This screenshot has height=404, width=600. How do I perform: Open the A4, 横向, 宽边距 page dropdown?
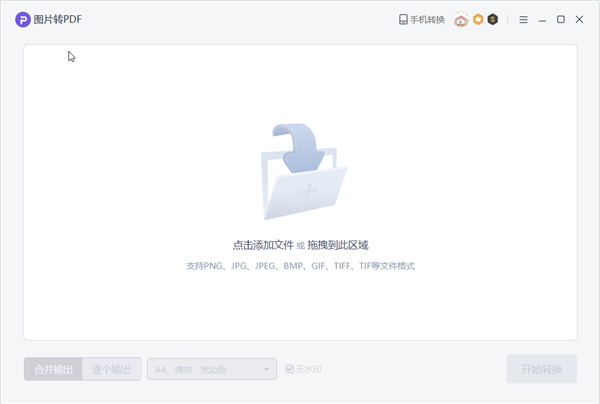pos(212,369)
